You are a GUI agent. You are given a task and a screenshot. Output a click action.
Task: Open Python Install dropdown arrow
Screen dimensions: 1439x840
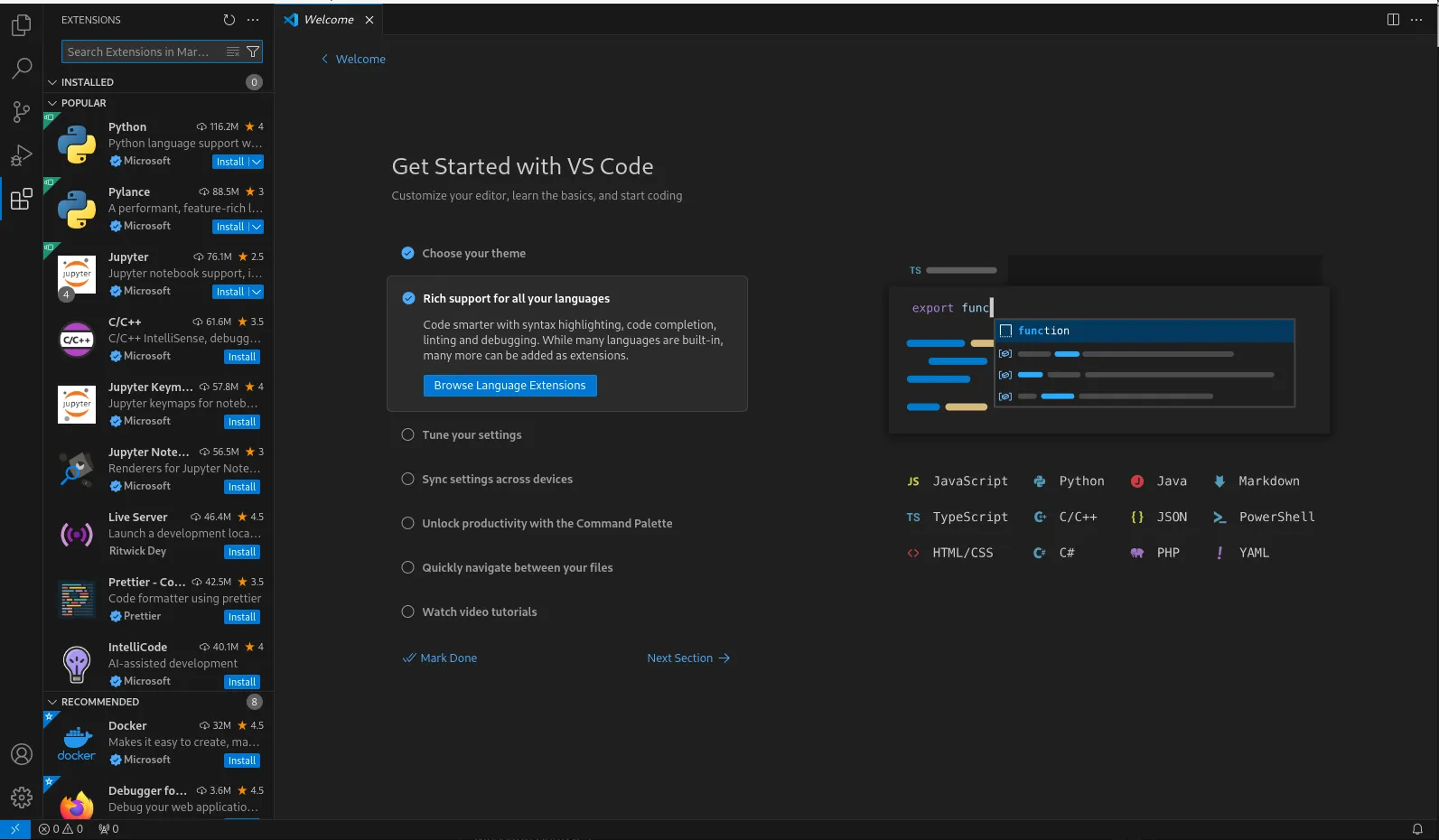257,163
